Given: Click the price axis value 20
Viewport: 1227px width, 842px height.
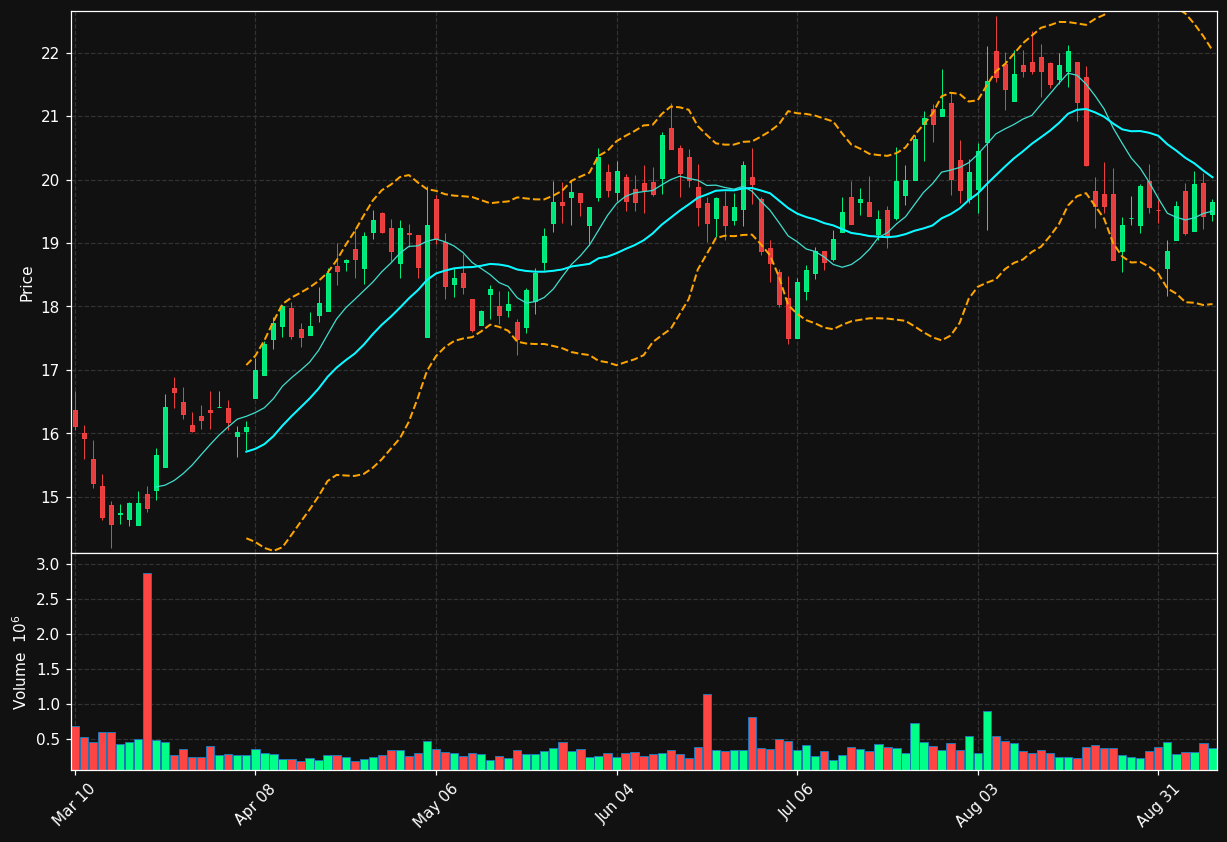Looking at the screenshot, I should tap(51, 180).
